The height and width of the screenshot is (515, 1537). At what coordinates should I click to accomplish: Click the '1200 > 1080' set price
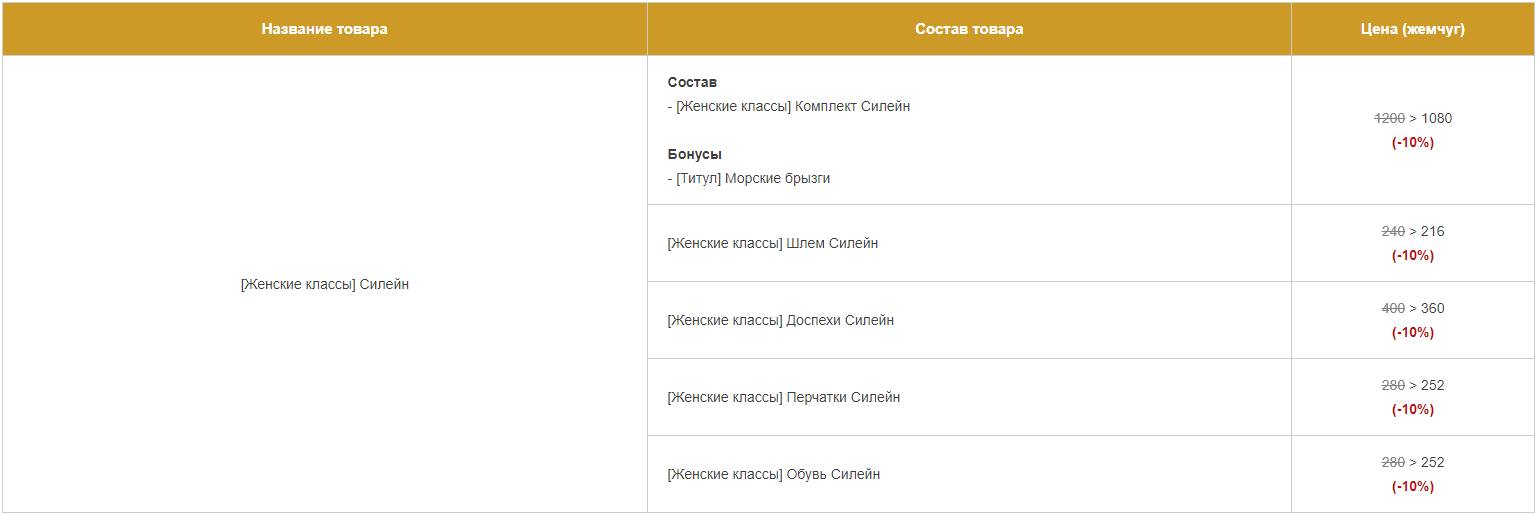(1413, 118)
